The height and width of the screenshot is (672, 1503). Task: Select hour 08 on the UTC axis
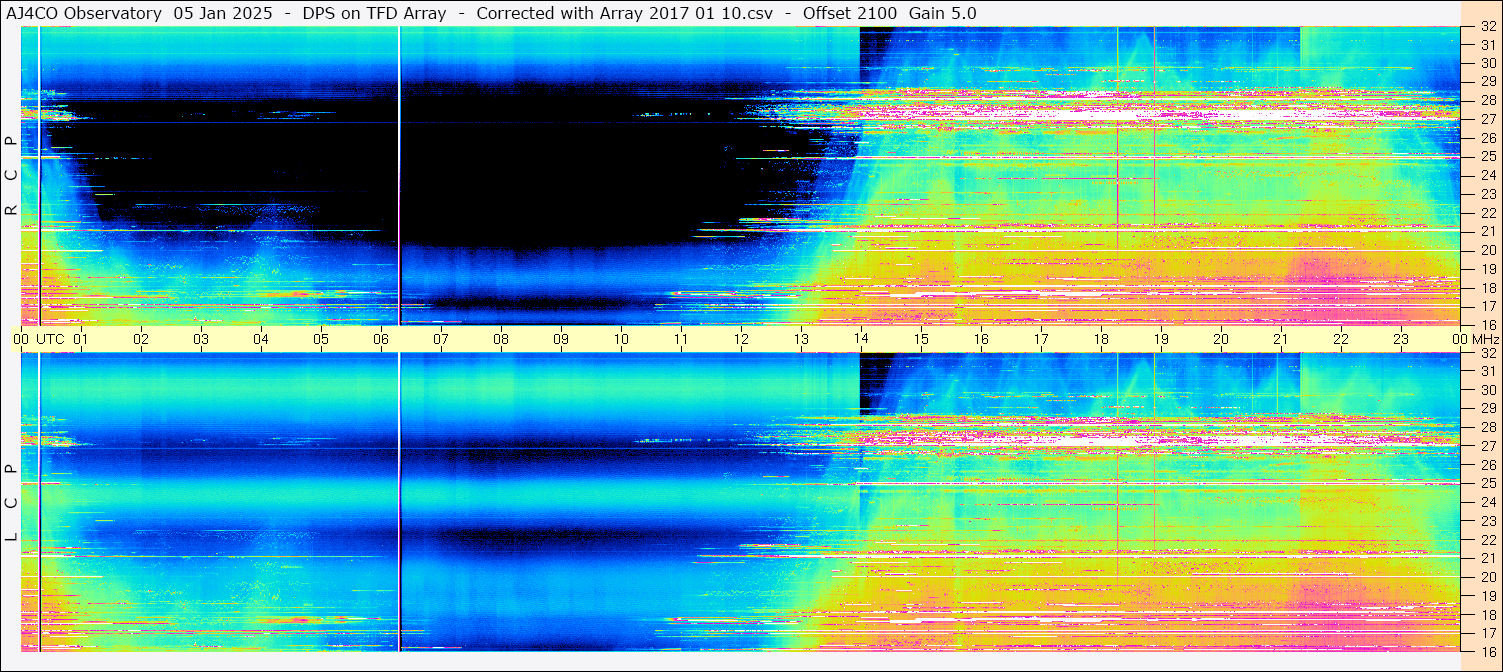click(501, 339)
